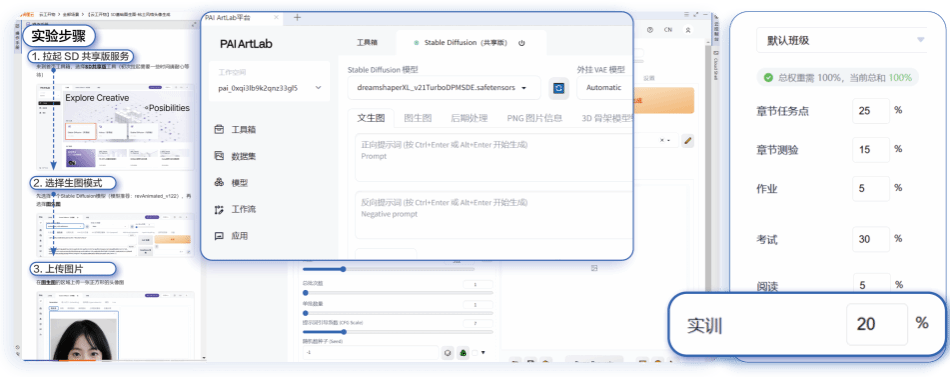Switch to the 后期处理 tab
The height and width of the screenshot is (377, 950).
tap(469, 118)
